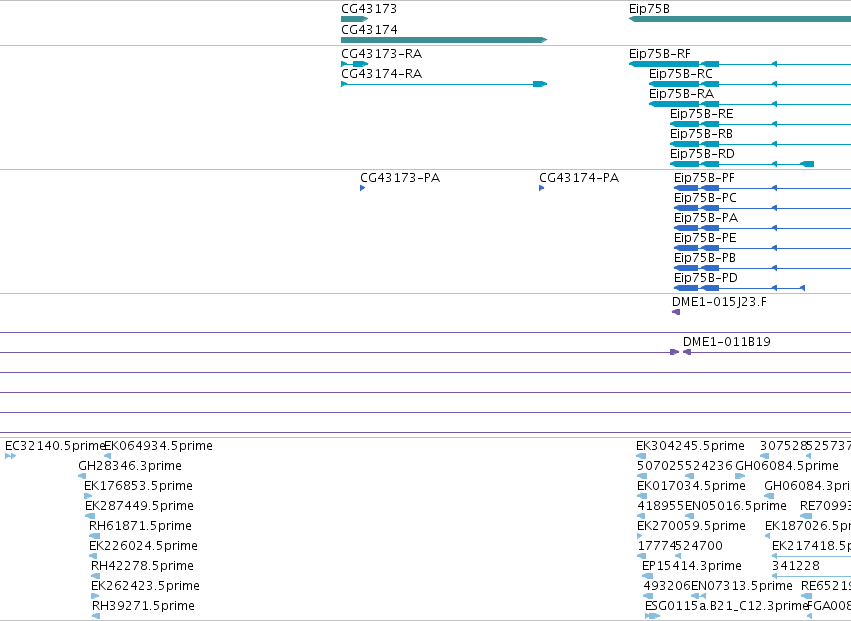Click the EK176853.5prime EST label
This screenshot has height=621, width=851.
pyautogui.click(x=138, y=486)
